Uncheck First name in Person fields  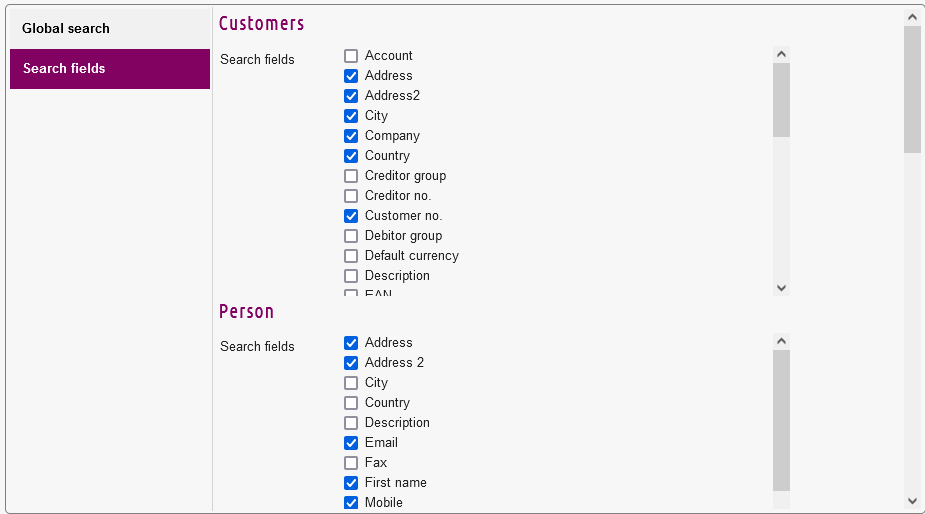[x=351, y=483]
